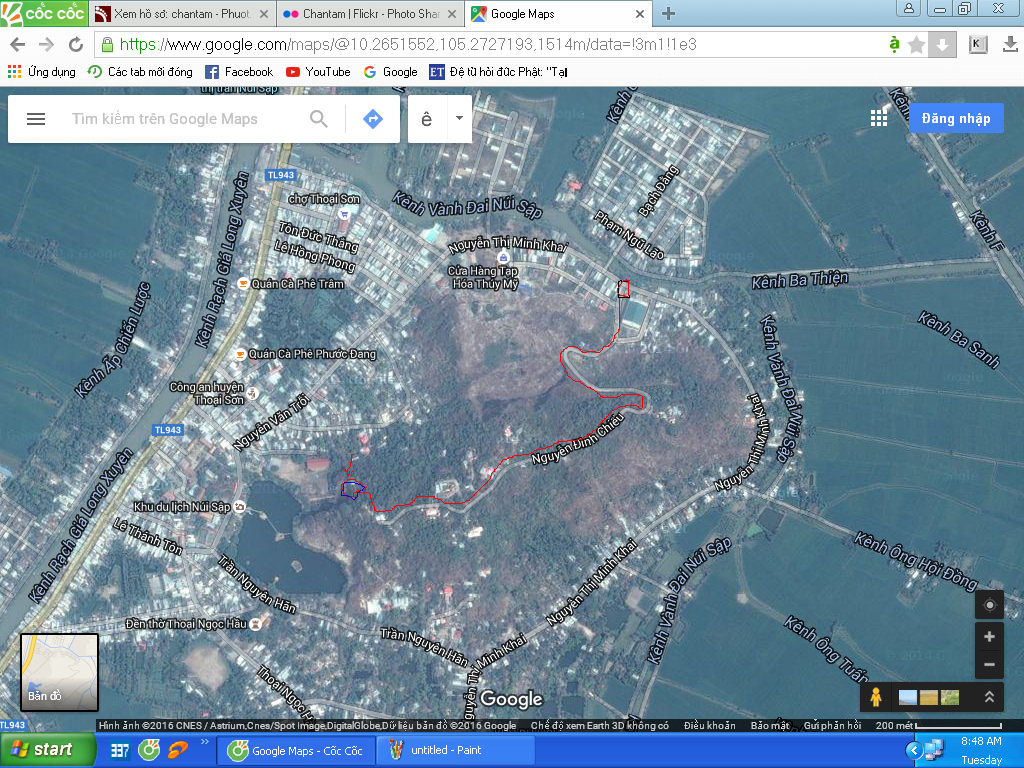Zoom in the map with plus

(x=989, y=637)
